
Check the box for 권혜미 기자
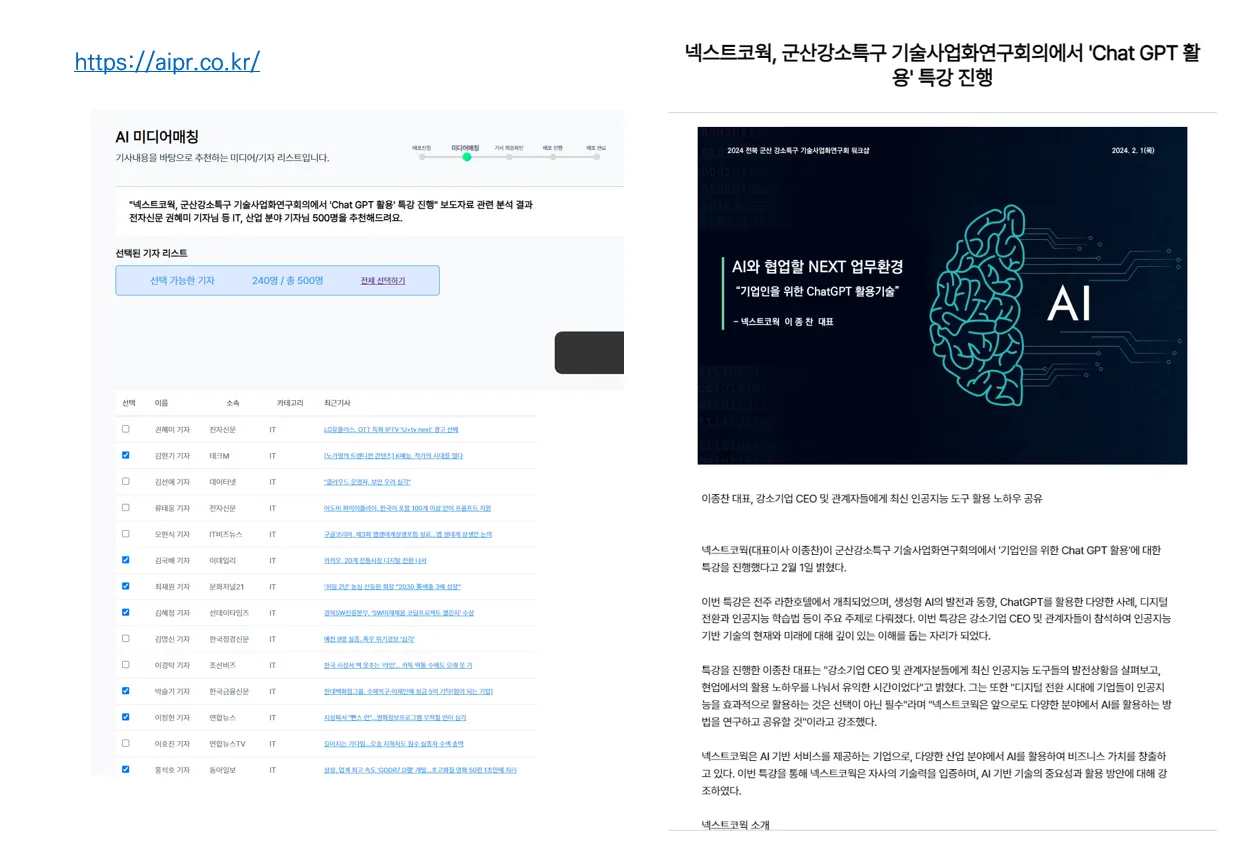(126, 429)
